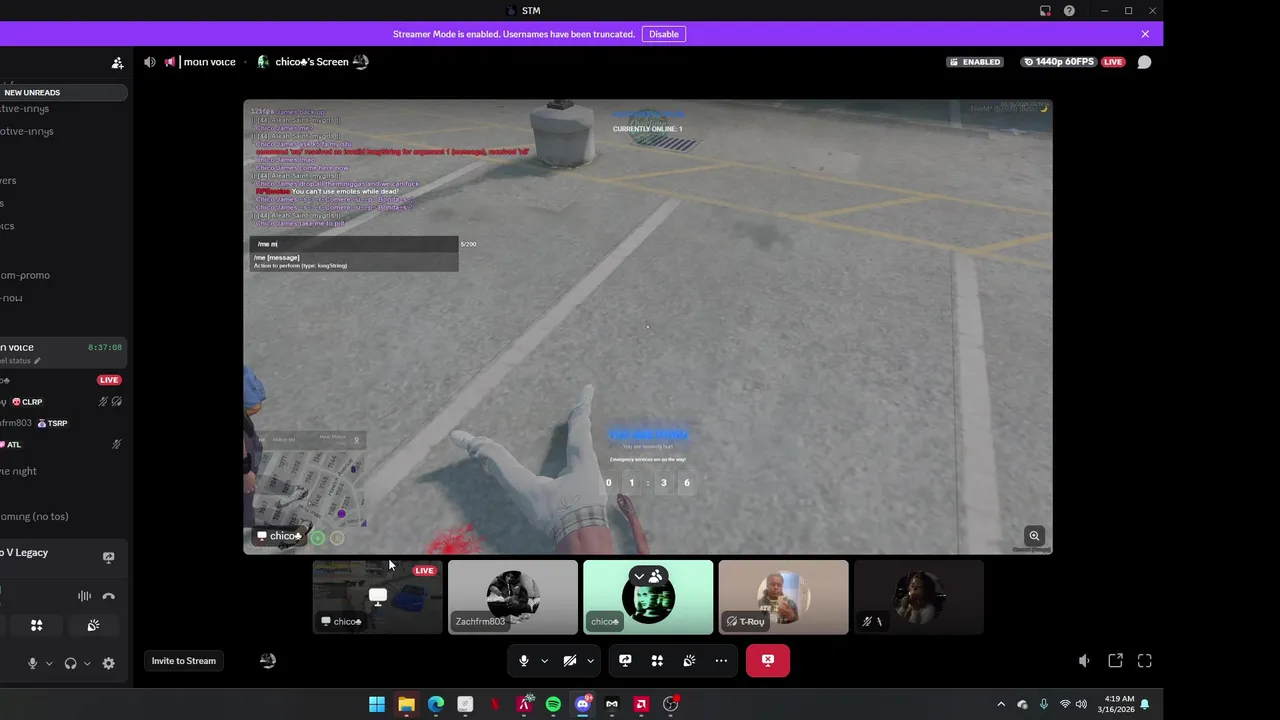Screen dimensions: 1280x720
Task: Click the avatar next to Invite to Stream
Action: [x=268, y=661]
